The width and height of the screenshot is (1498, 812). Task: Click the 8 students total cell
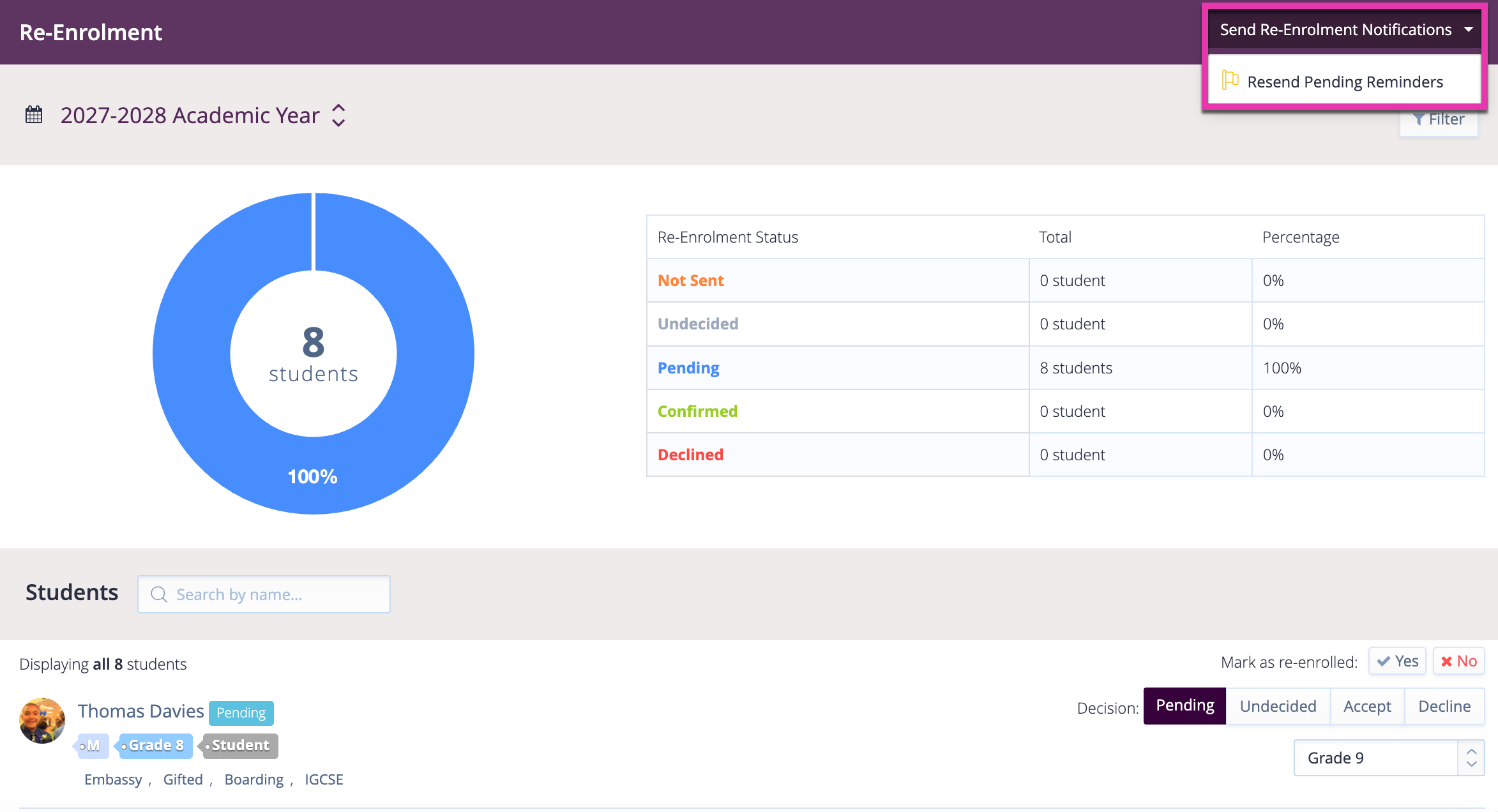[x=1140, y=368]
